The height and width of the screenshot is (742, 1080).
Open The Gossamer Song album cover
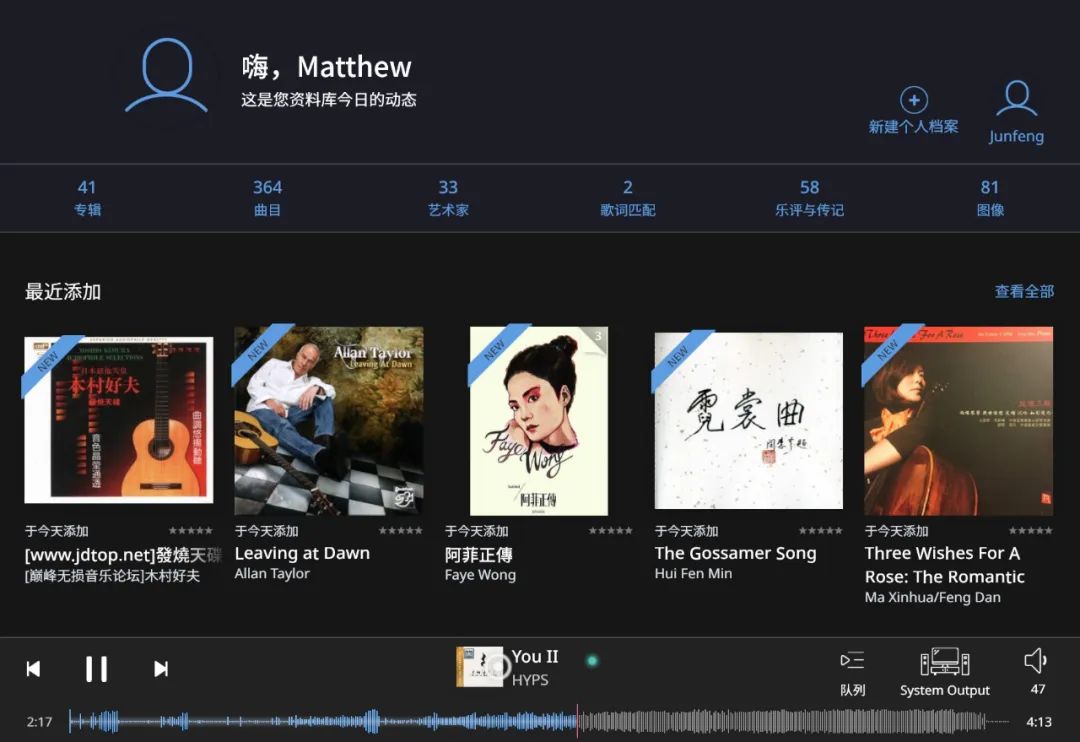click(x=749, y=420)
